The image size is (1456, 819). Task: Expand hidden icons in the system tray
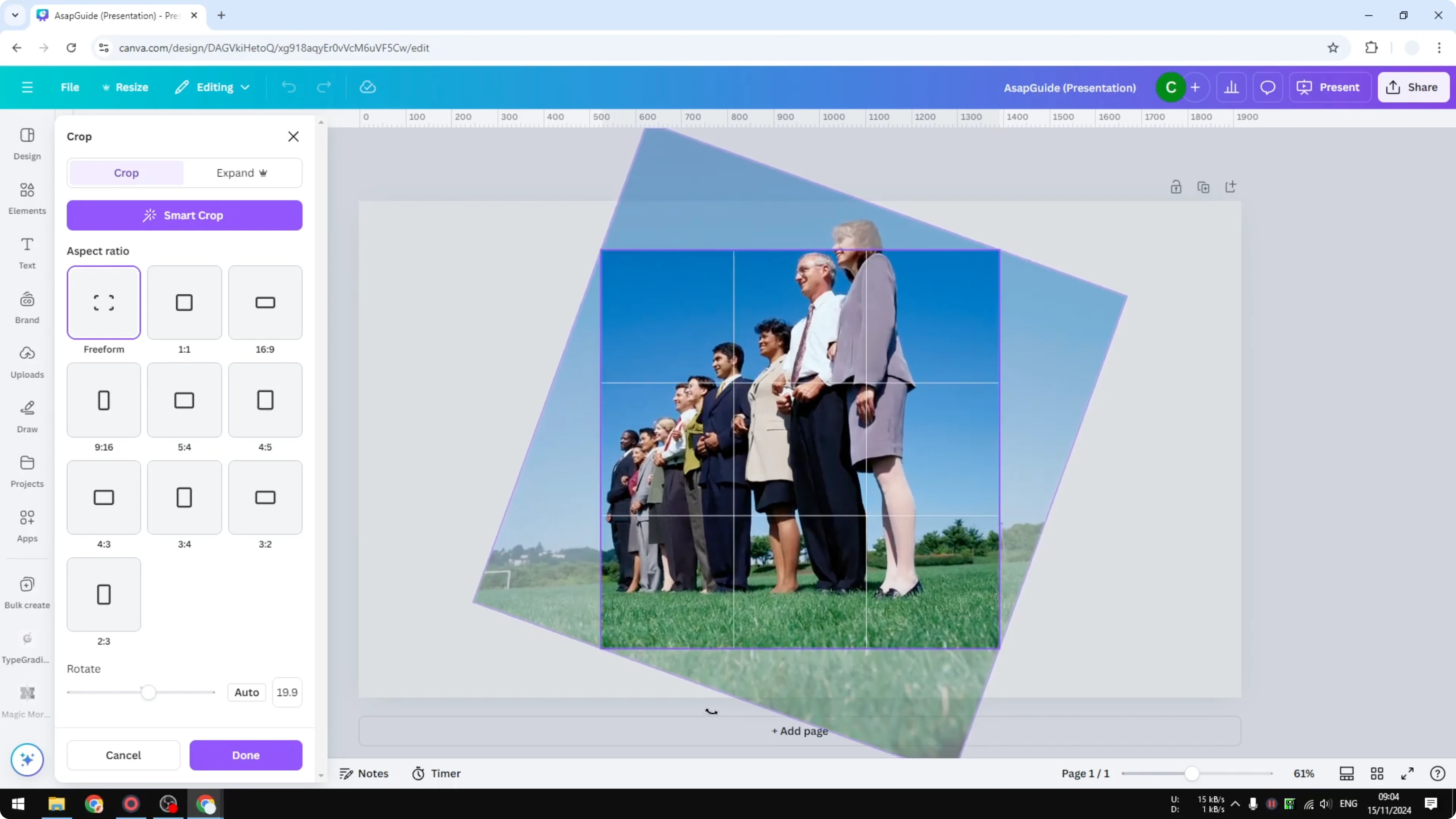(x=1236, y=804)
